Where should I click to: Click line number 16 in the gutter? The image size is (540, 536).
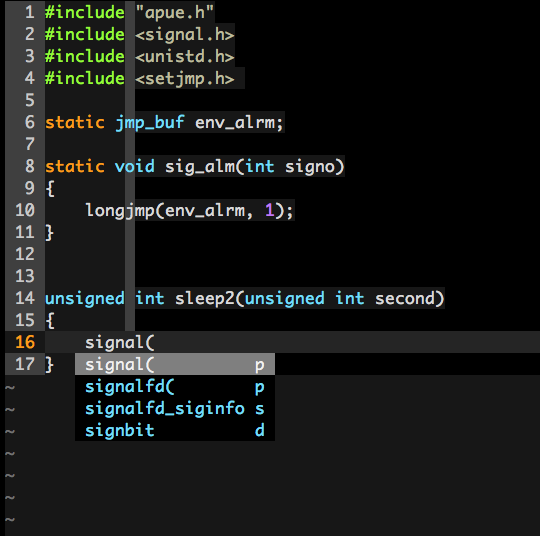tap(25, 342)
